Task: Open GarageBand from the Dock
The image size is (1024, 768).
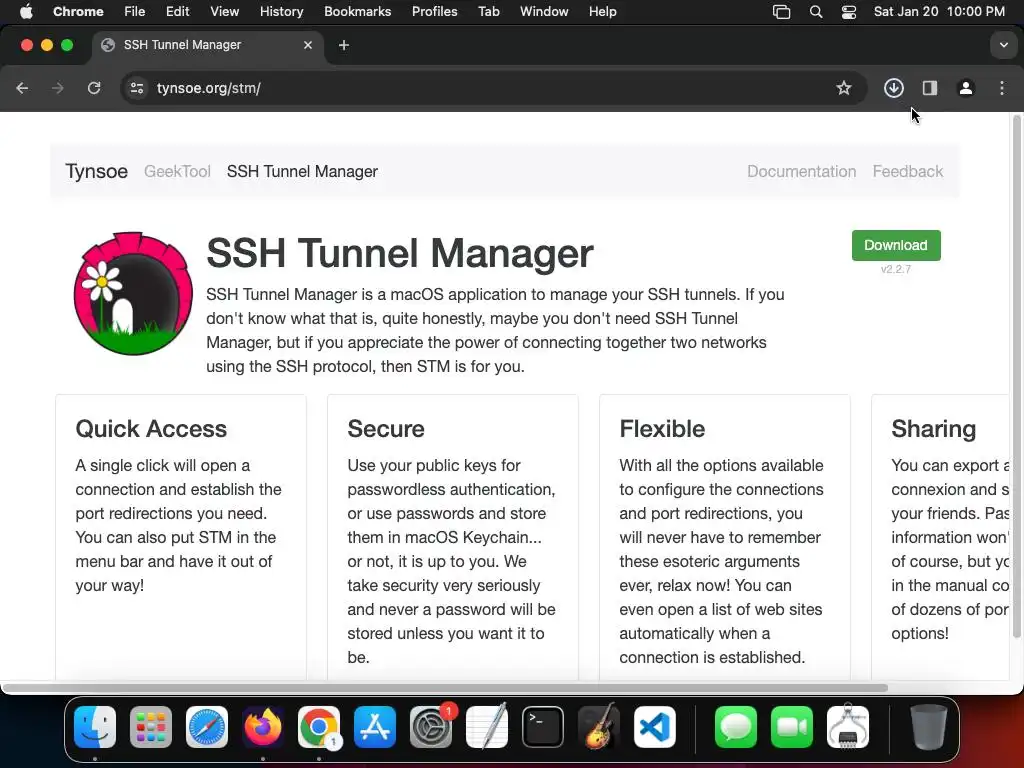Action: 599,726
